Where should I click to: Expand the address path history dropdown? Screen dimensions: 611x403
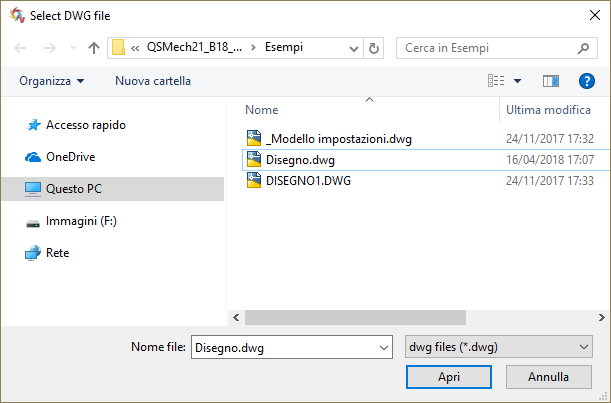[x=354, y=49]
